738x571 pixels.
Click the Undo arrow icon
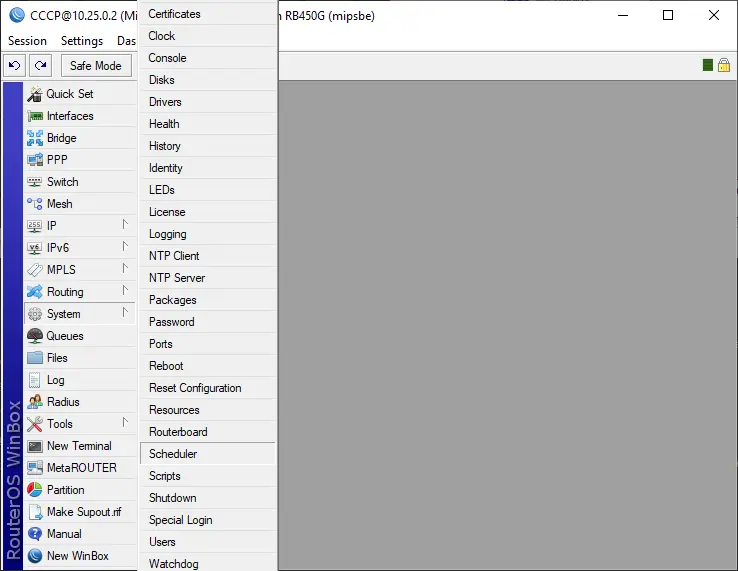(14, 65)
